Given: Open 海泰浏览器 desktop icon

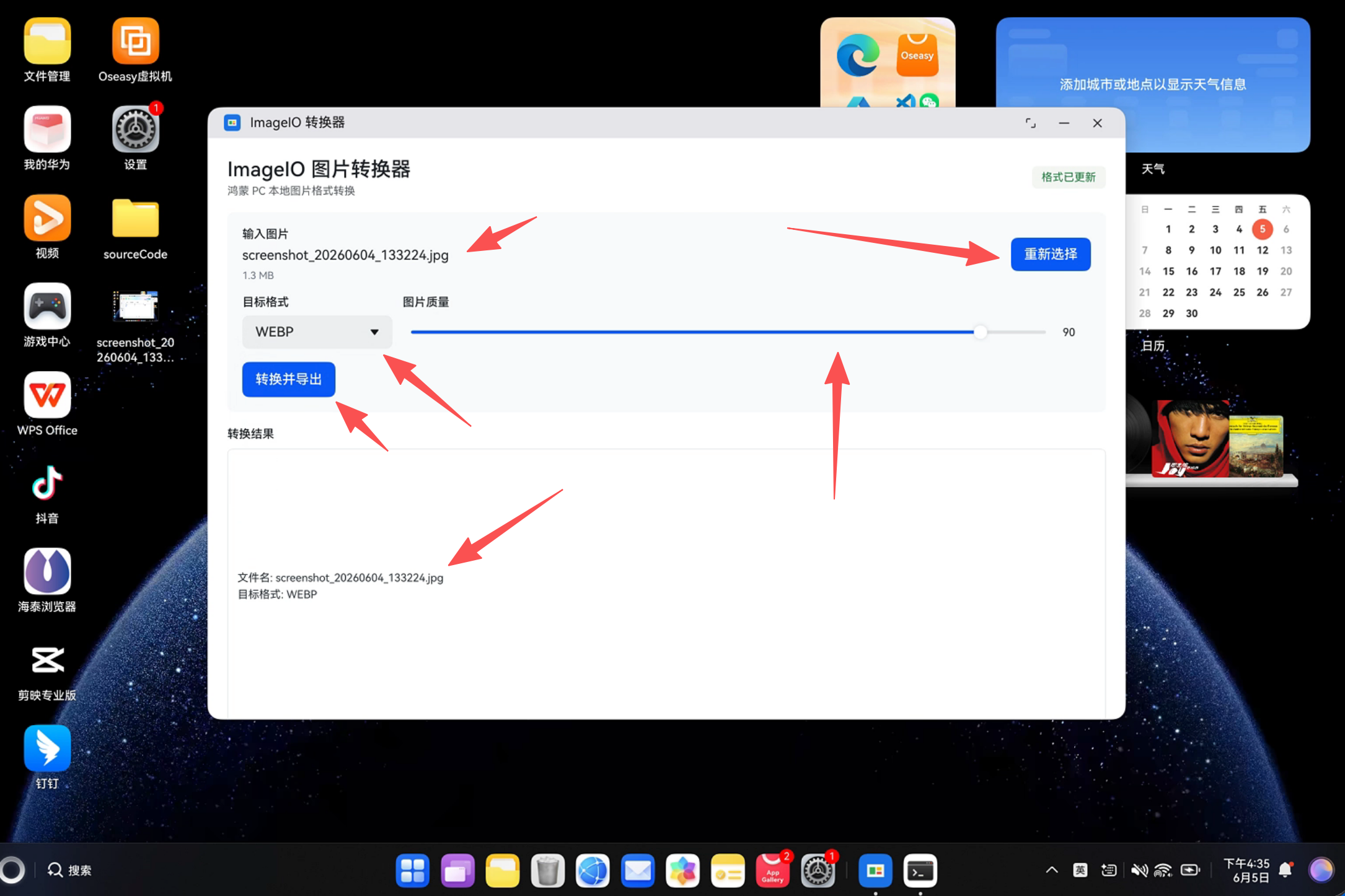Looking at the screenshot, I should coord(47,581).
